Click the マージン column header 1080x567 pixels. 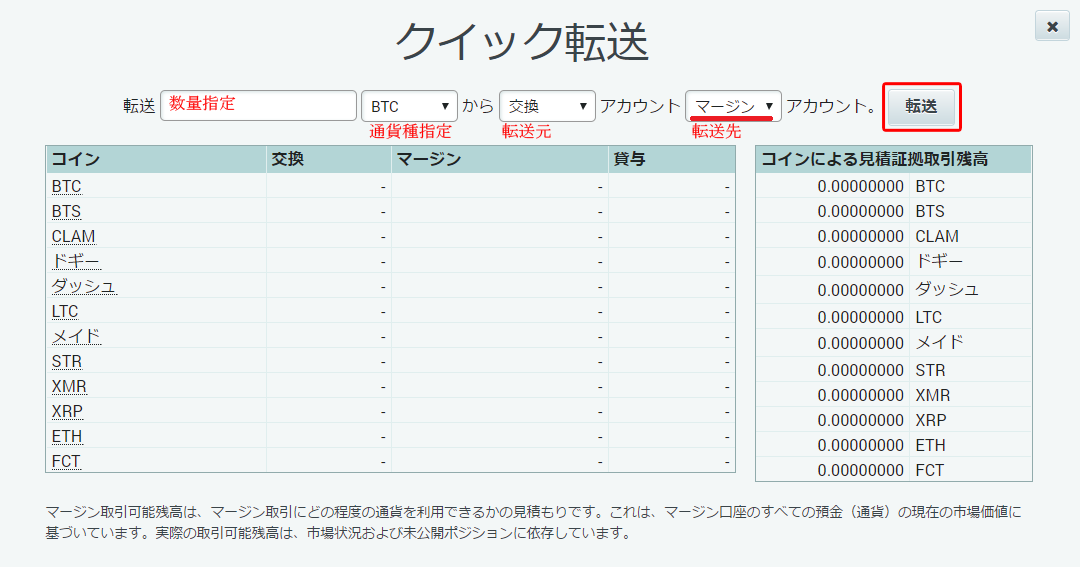coord(428,160)
